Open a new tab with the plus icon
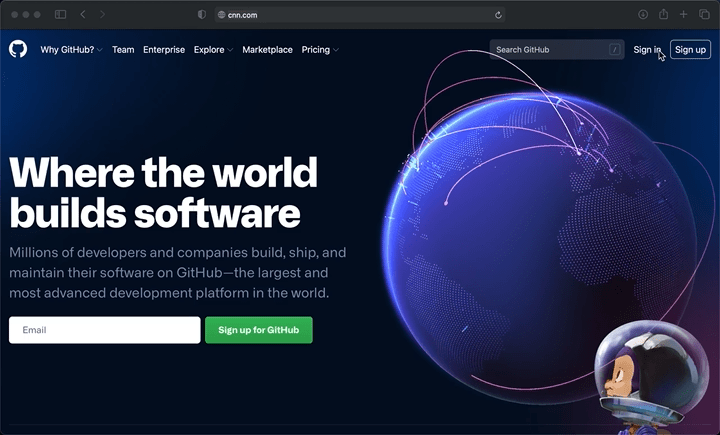Viewport: 720px width, 435px height. (x=684, y=15)
